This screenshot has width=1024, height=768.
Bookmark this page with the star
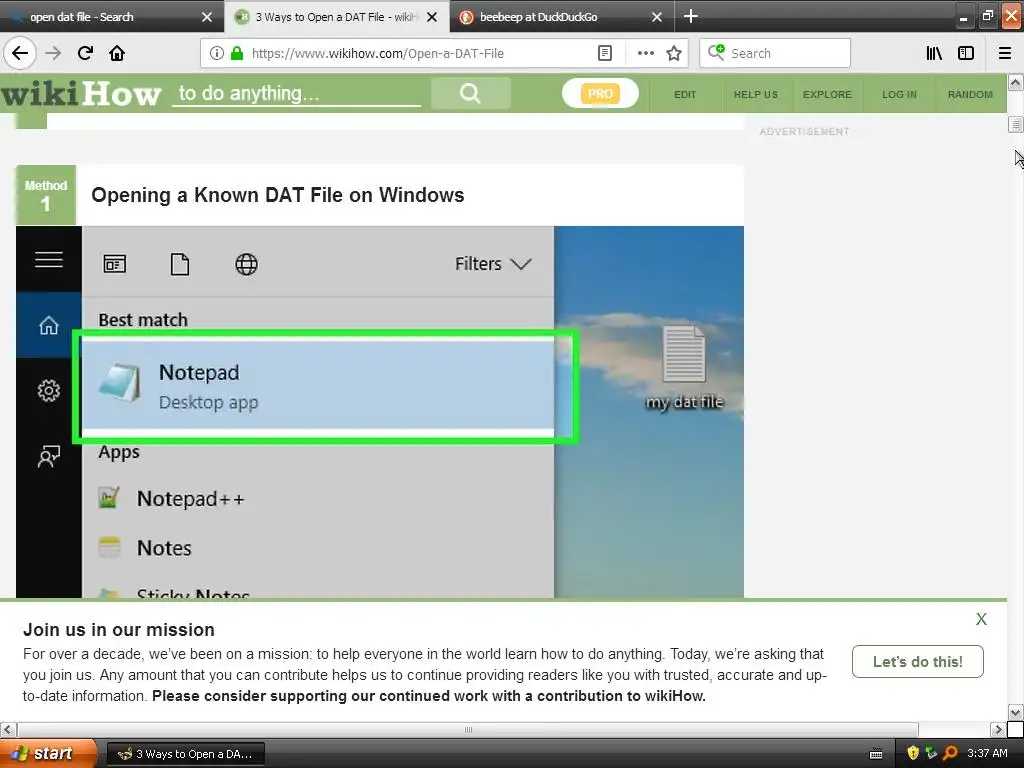(674, 53)
